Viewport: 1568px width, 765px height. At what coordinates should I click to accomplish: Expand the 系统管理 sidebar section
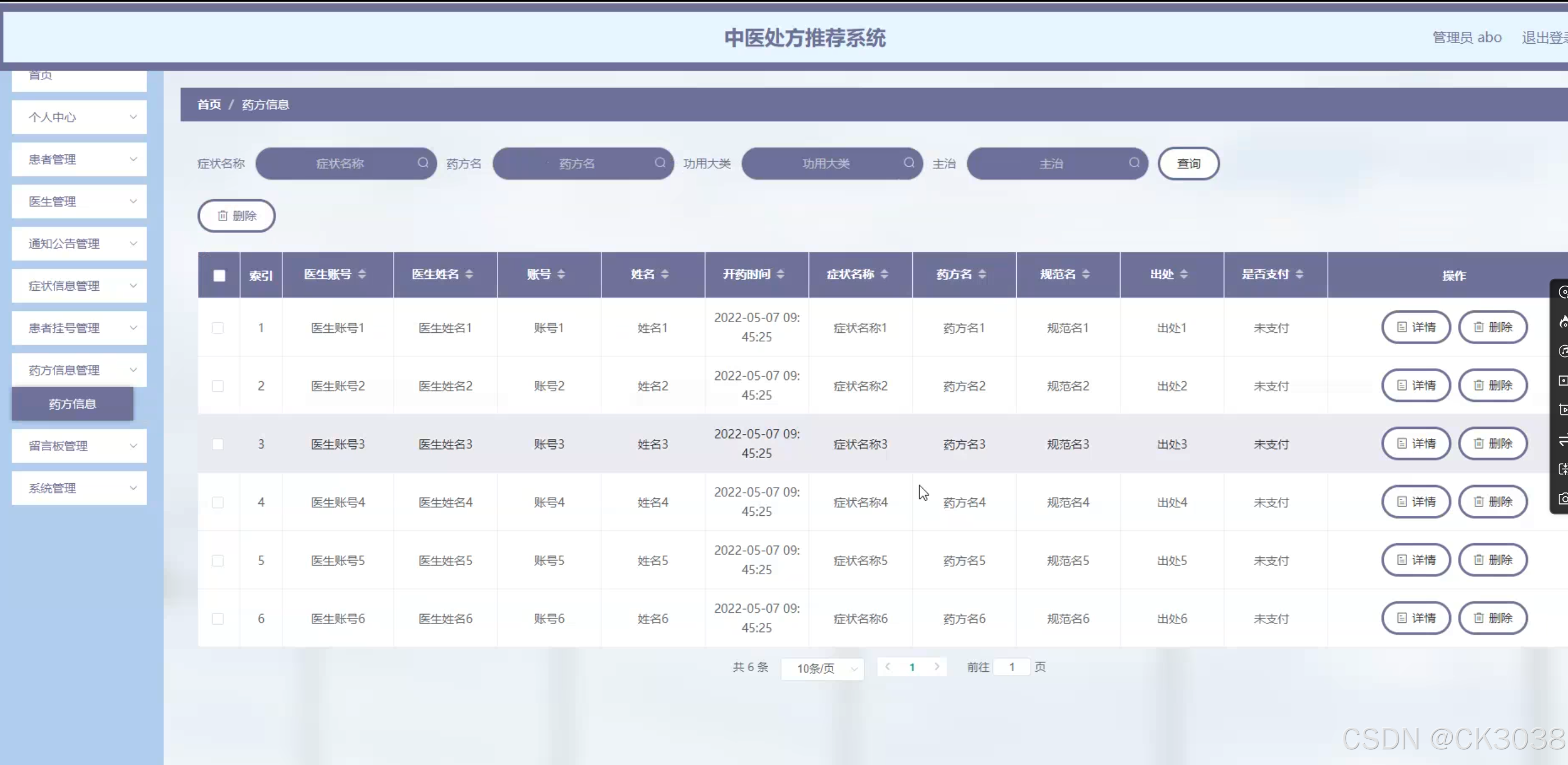[x=79, y=488]
